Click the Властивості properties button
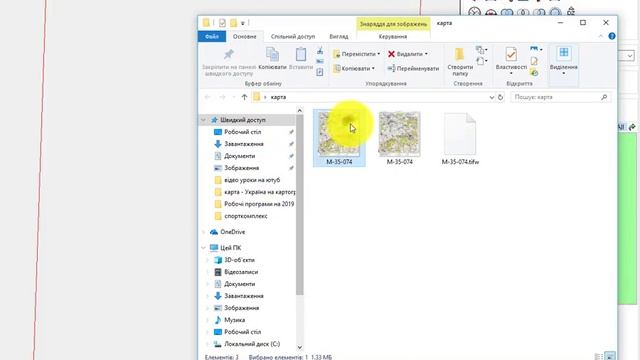 click(511, 60)
